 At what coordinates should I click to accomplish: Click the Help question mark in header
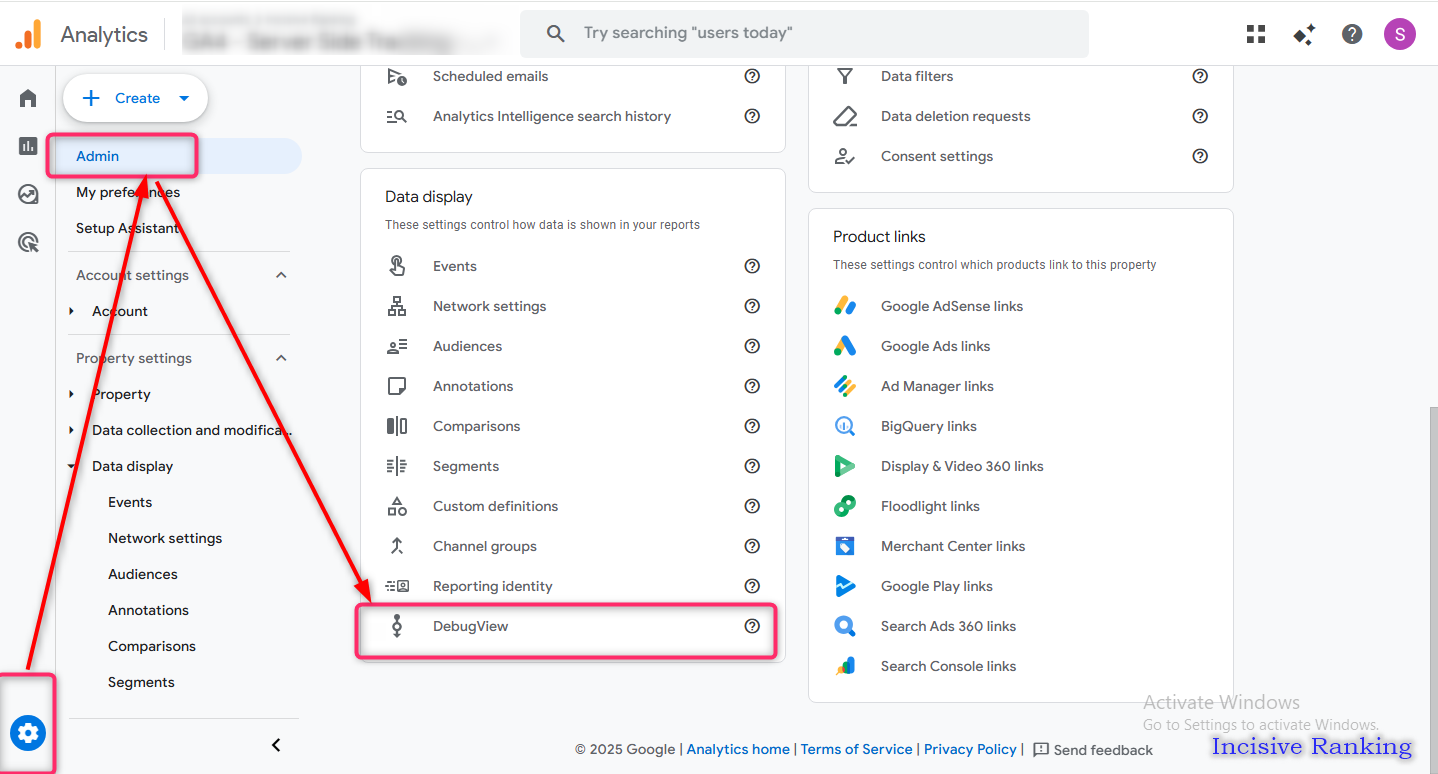(x=1352, y=34)
